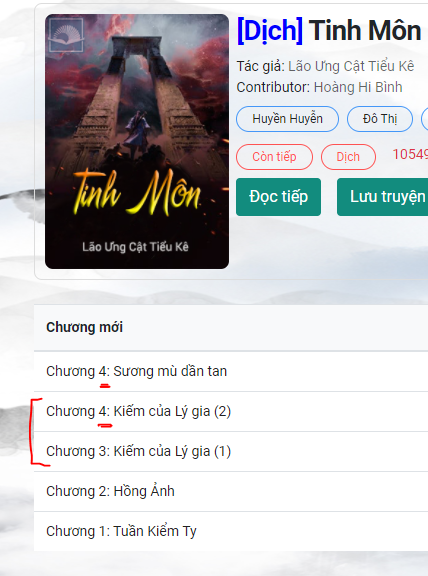Click the Còn tiếp status tag

tap(274, 157)
